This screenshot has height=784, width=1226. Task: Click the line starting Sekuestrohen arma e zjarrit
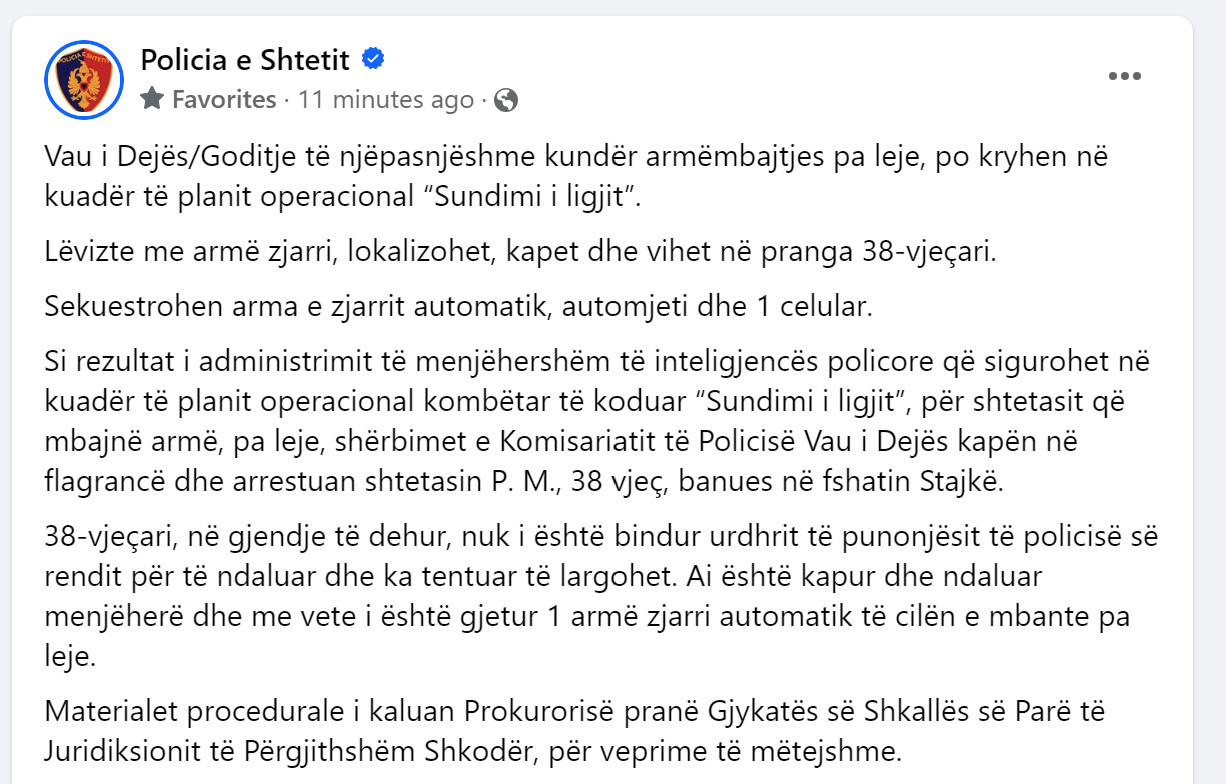pyautogui.click(x=459, y=306)
